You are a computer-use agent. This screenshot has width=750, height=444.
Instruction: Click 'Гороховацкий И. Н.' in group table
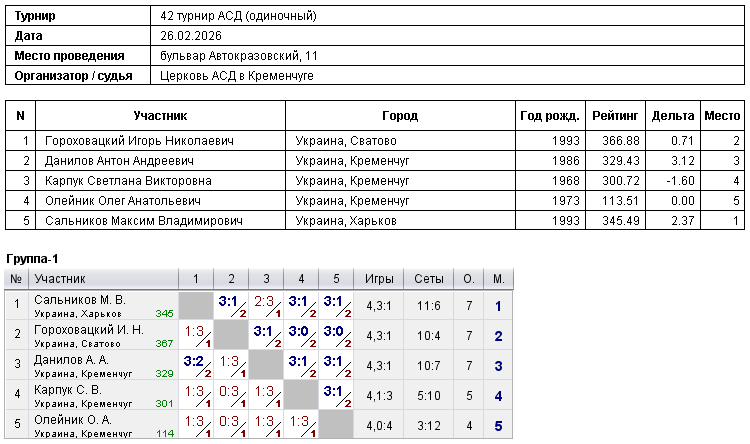click(88, 330)
